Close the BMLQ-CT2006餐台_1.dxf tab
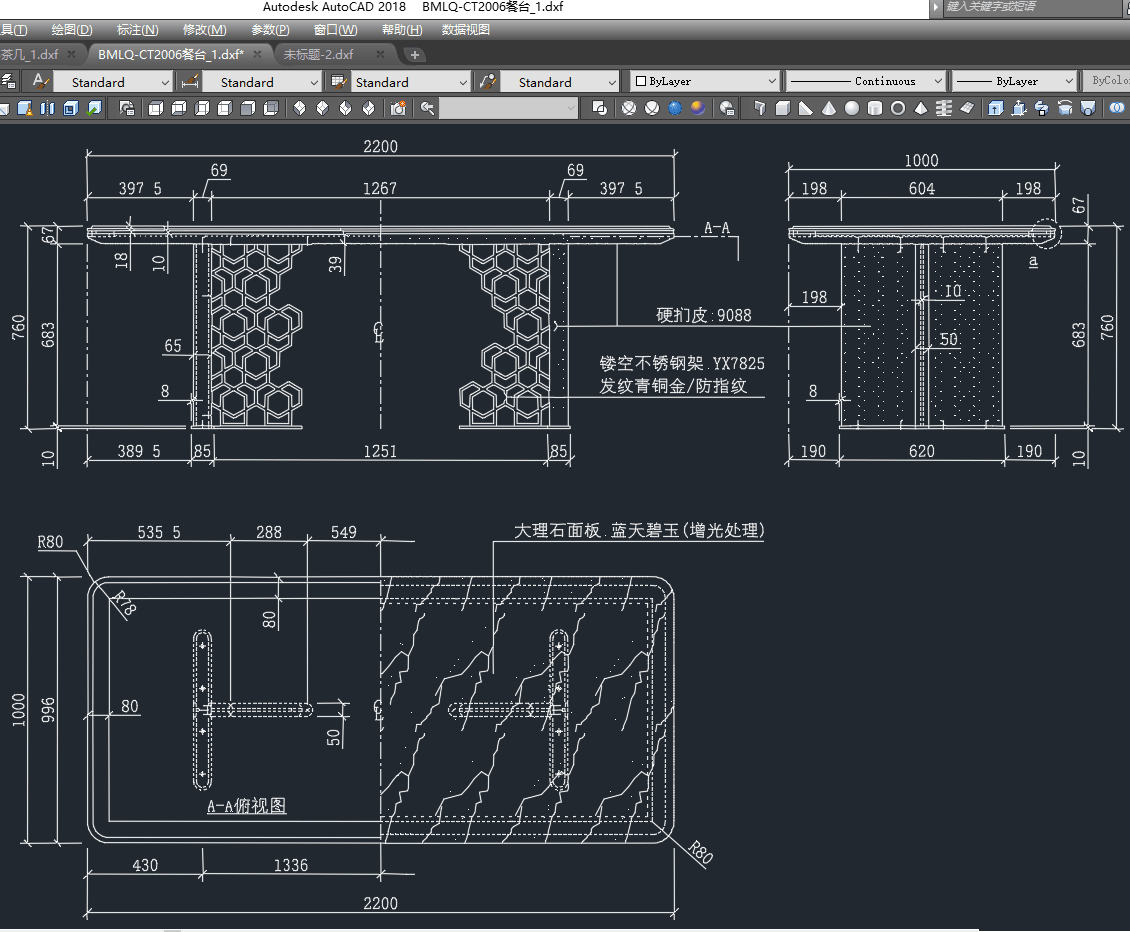Viewport: 1130px width, 932px height. tap(257, 54)
